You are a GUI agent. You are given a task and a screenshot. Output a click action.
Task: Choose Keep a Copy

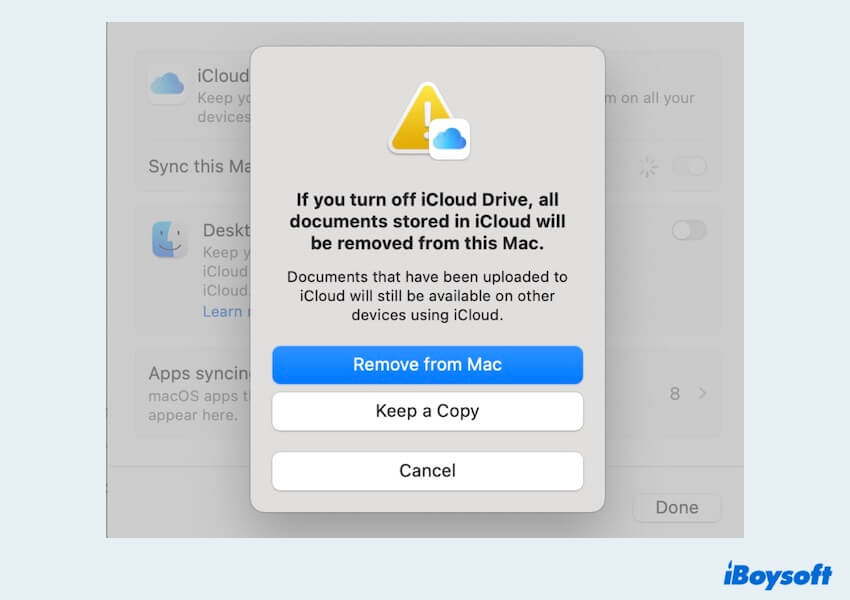pos(427,411)
